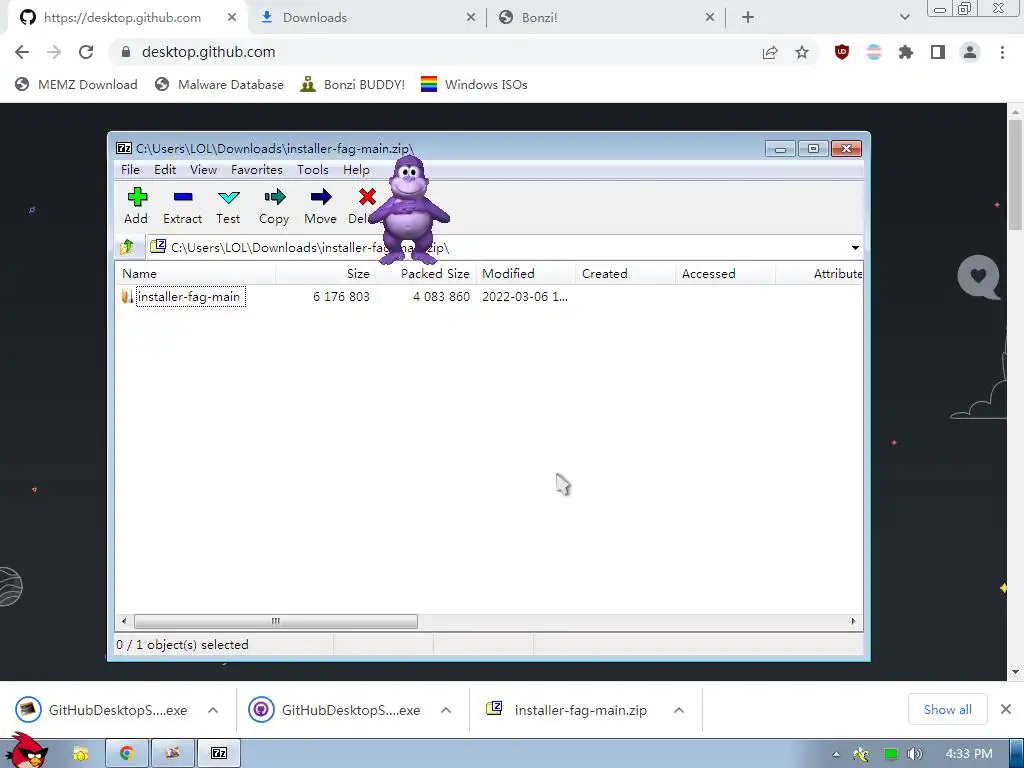Click the browser page vertical scrollbar

click(1015, 175)
